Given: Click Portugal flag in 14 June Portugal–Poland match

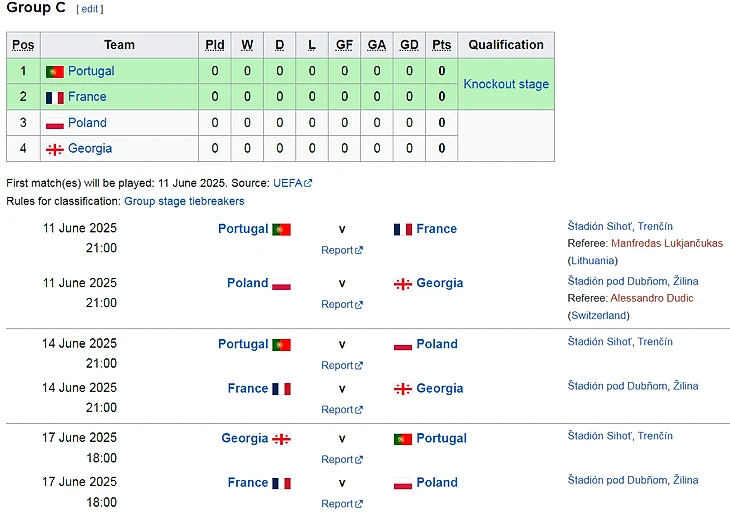Looking at the screenshot, I should tap(282, 345).
